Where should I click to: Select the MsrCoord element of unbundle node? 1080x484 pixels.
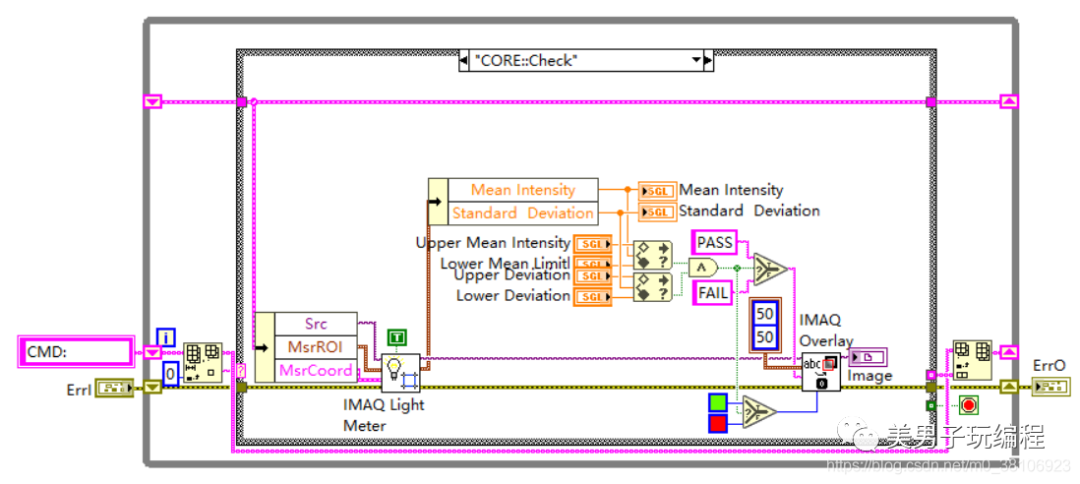tap(316, 370)
